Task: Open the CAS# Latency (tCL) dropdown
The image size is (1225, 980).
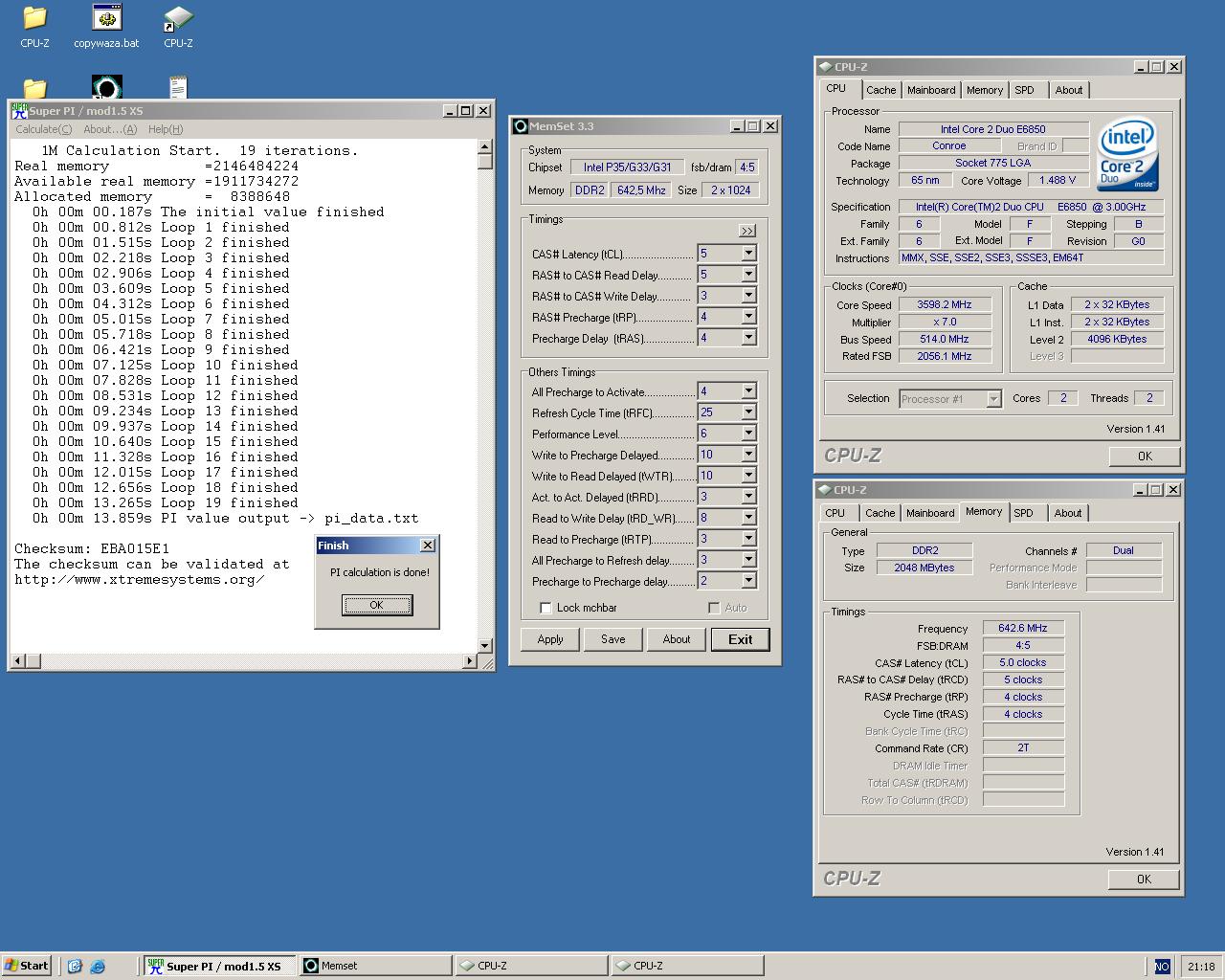Action: click(748, 254)
